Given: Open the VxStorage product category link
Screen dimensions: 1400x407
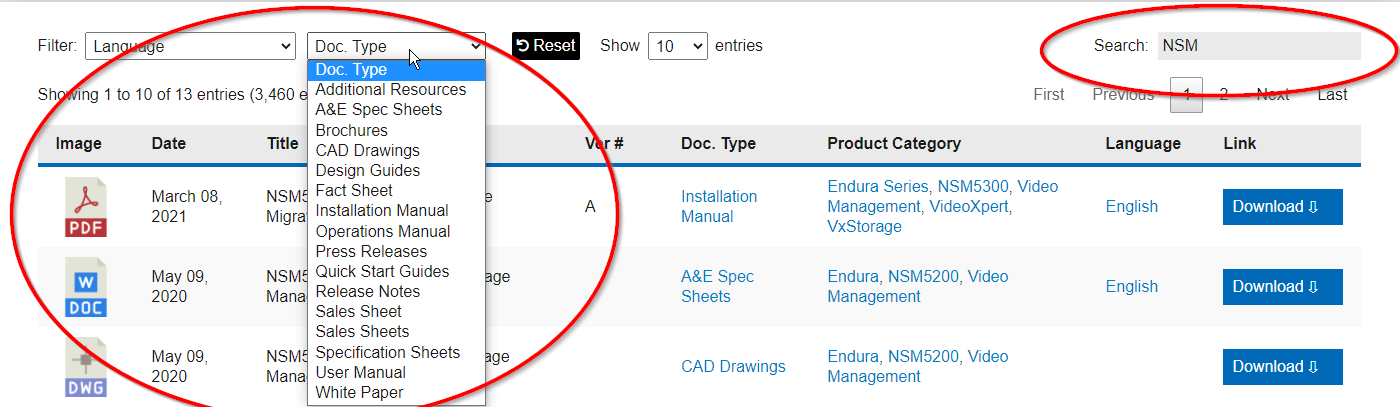Looking at the screenshot, I should coord(864,227).
